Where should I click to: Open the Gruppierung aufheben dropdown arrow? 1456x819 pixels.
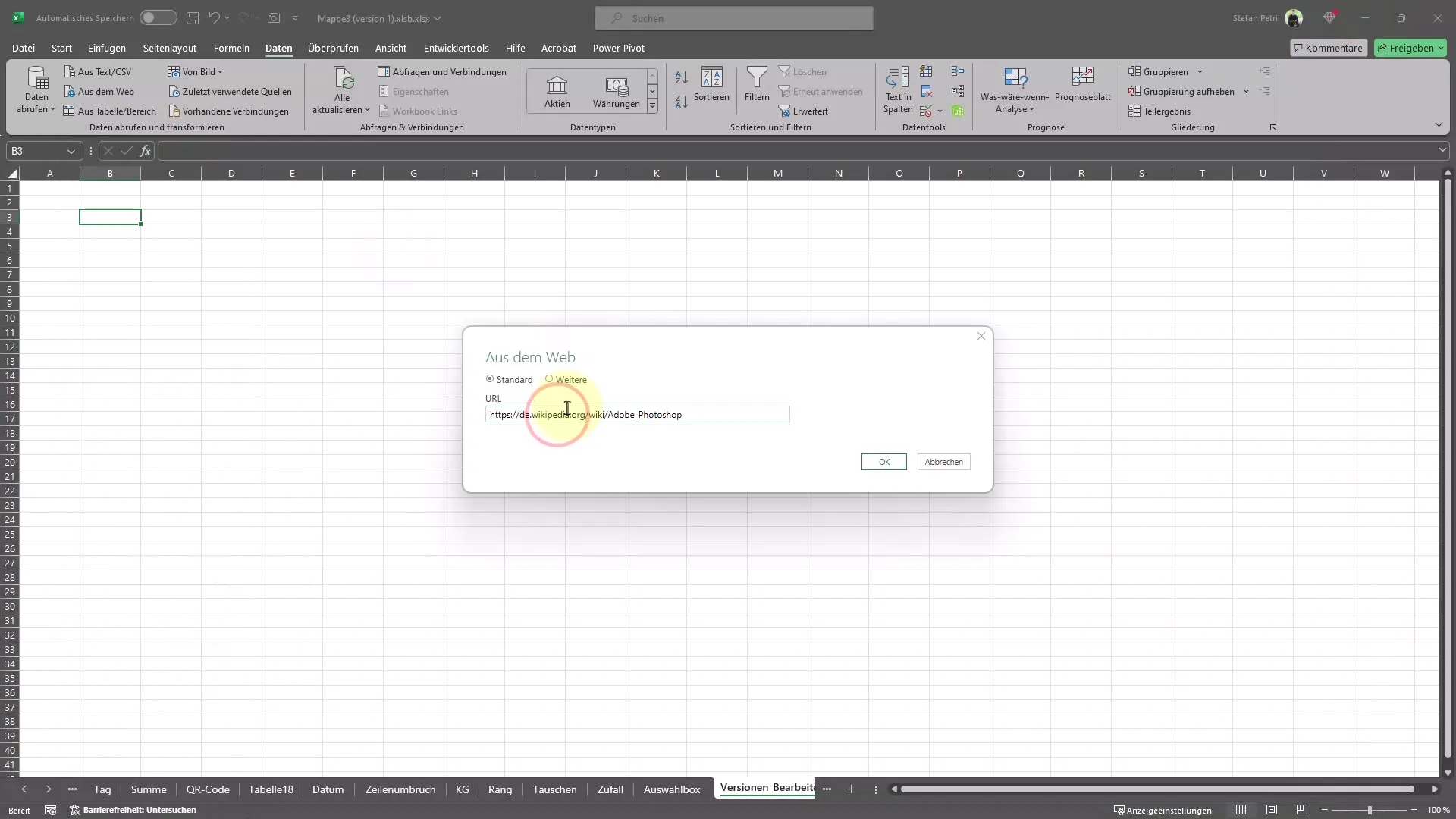click(x=1246, y=91)
